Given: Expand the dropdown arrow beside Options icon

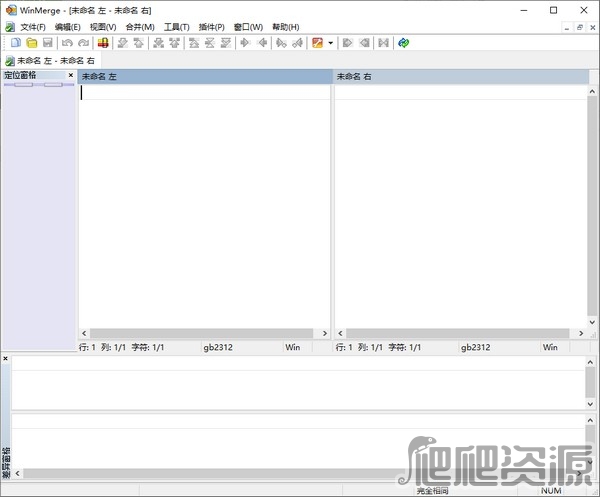Looking at the screenshot, I should 331,43.
